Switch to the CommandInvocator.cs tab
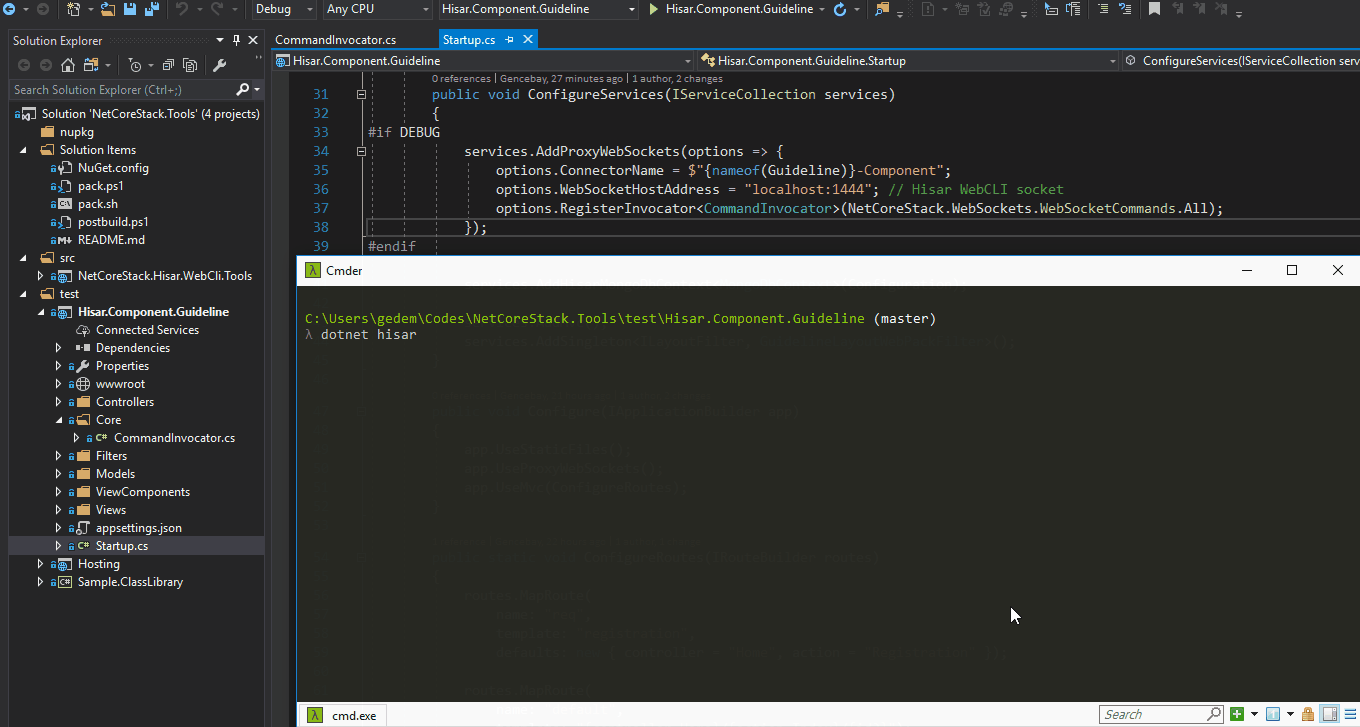 pos(335,40)
